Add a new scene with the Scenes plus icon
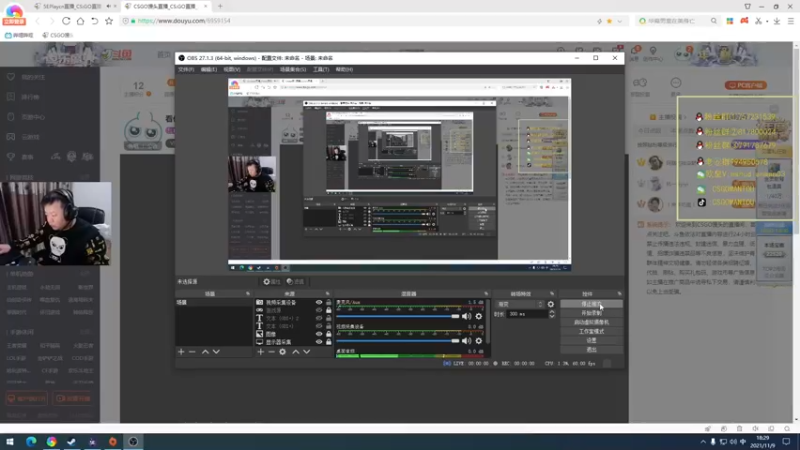The image size is (800, 450). coord(181,352)
